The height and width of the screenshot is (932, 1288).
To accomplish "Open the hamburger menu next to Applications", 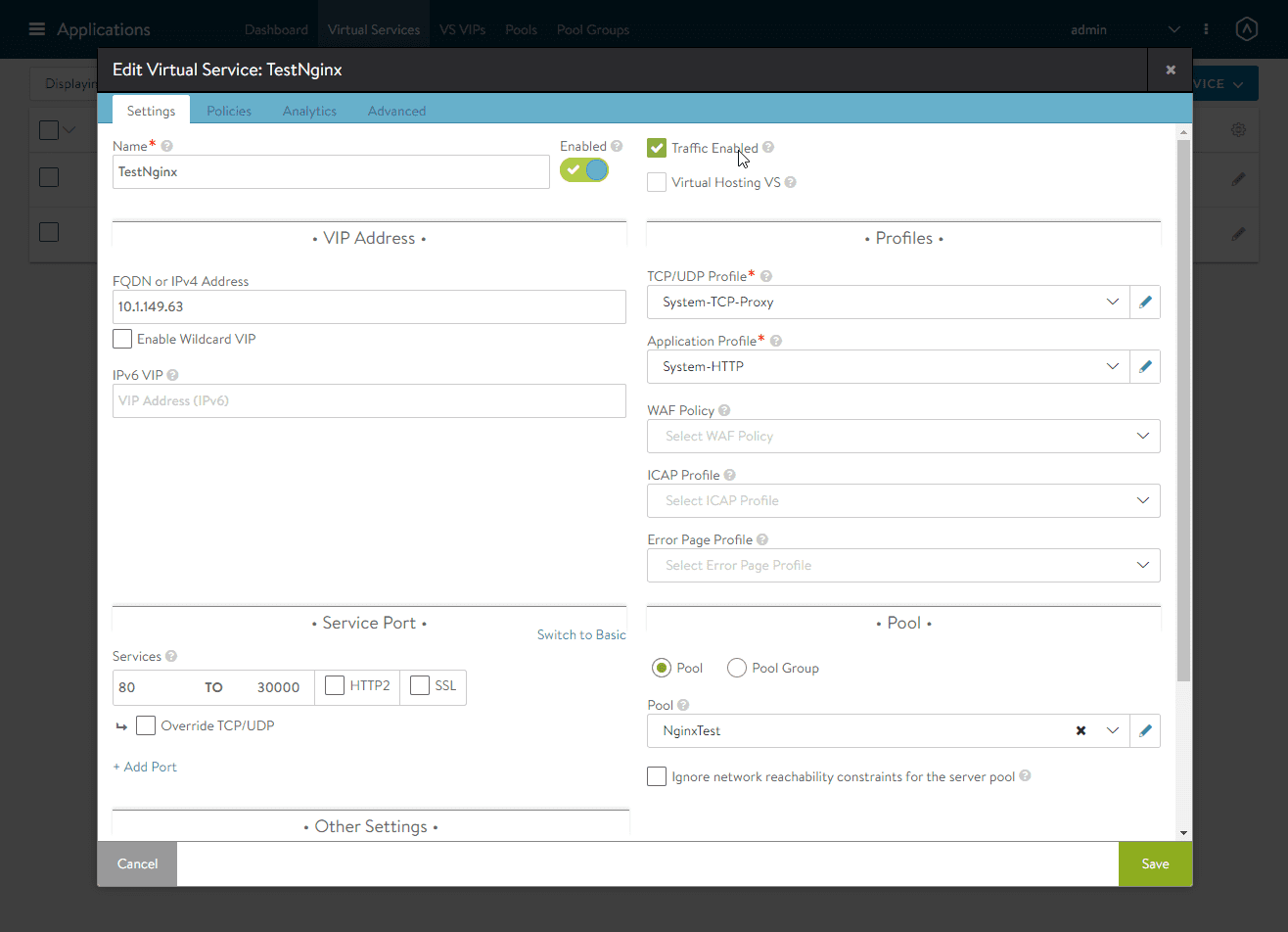I will (x=37, y=29).
